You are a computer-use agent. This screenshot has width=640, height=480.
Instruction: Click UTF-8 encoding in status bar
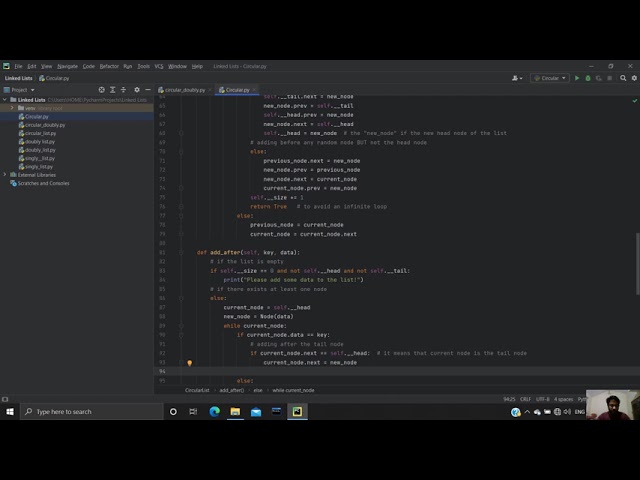point(542,399)
